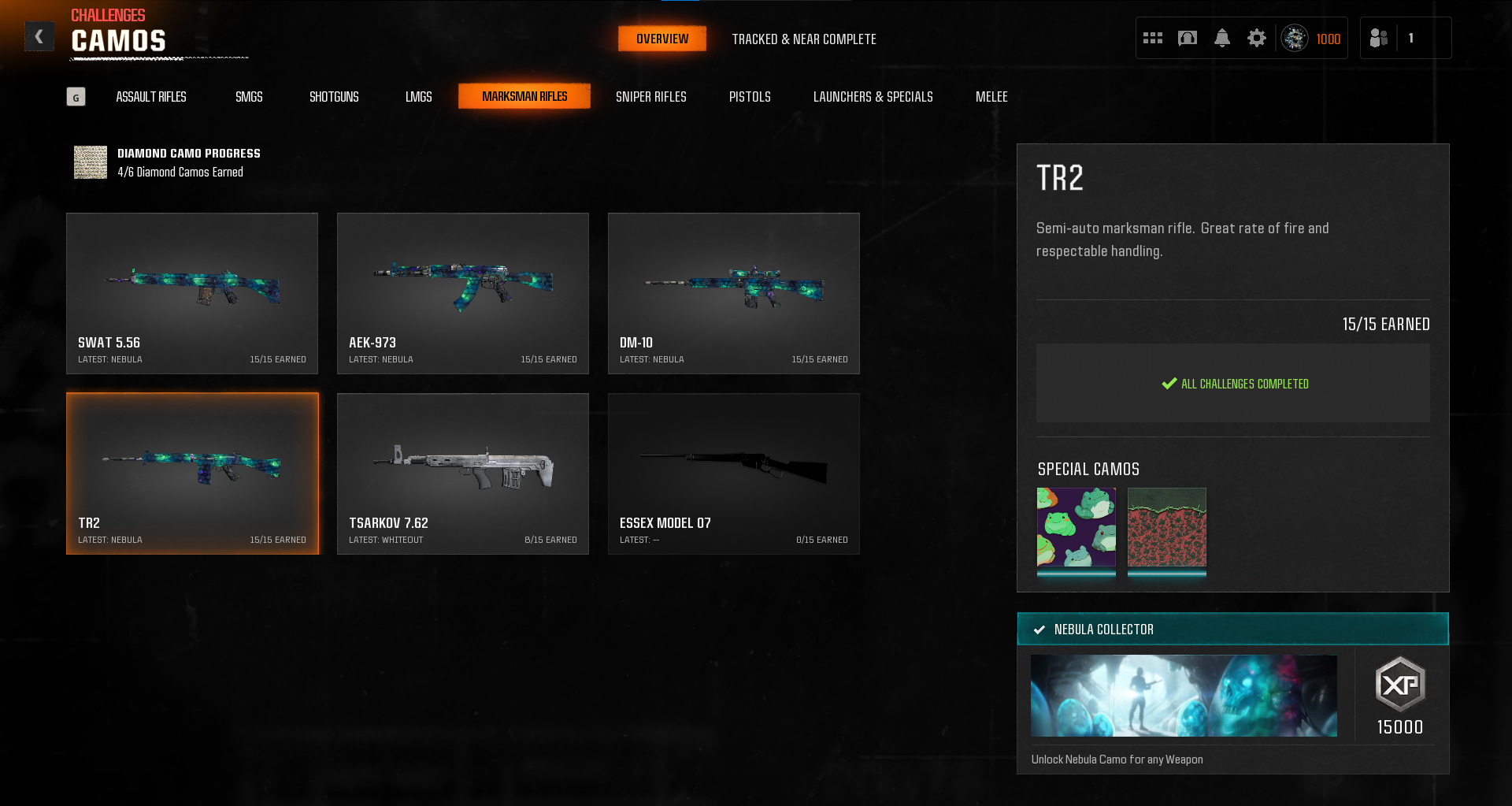The width and height of the screenshot is (1512, 806).
Task: Select the Tsarkov 7.62 weapon card
Action: tap(463, 474)
